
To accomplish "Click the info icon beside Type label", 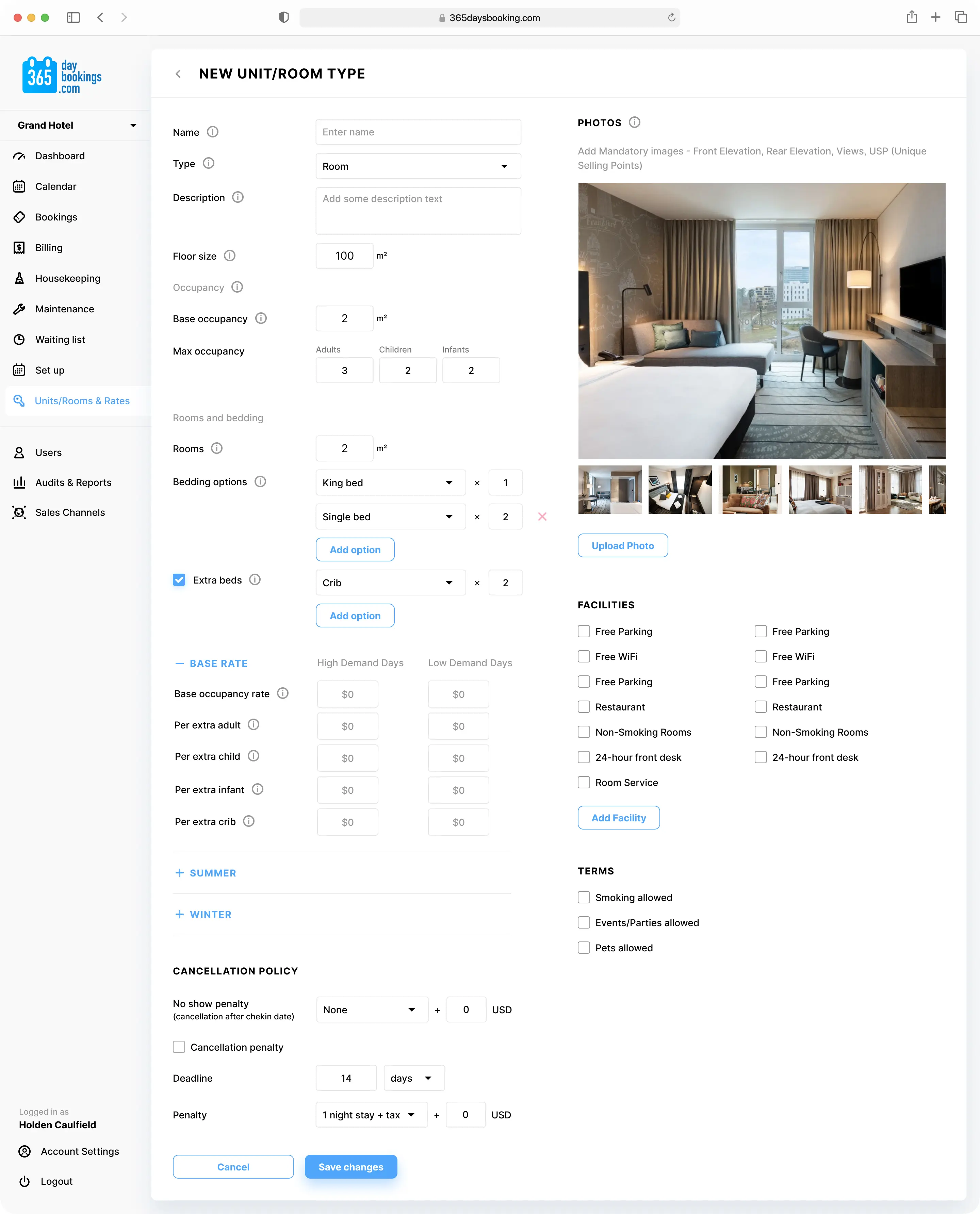I will coord(208,163).
